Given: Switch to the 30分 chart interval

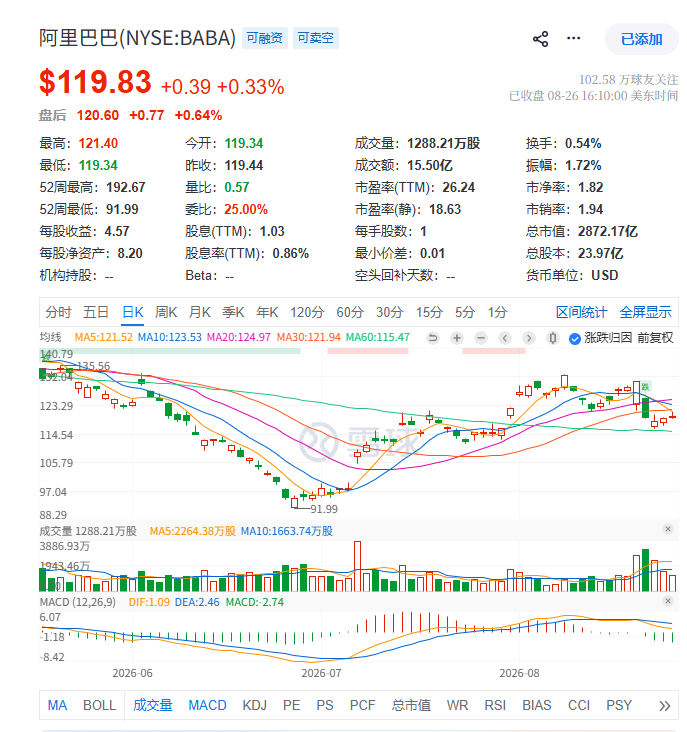Looking at the screenshot, I should click(390, 312).
